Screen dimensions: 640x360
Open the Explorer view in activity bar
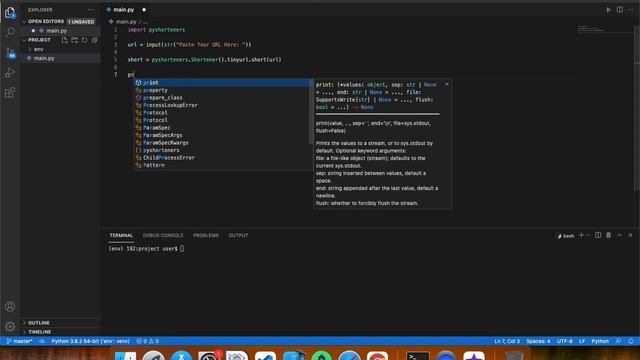[x=10, y=13]
